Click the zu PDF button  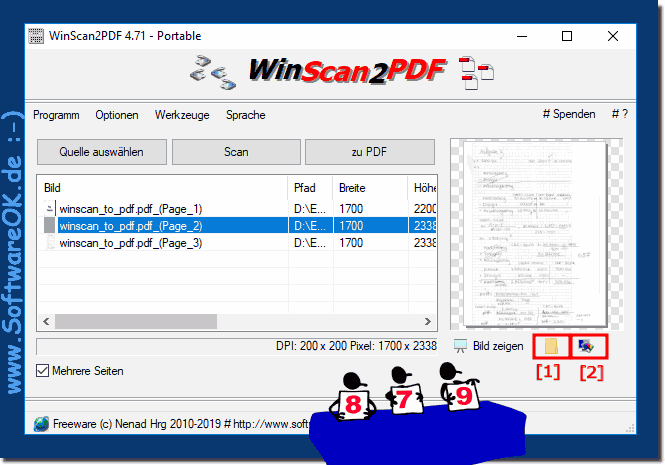(x=369, y=152)
